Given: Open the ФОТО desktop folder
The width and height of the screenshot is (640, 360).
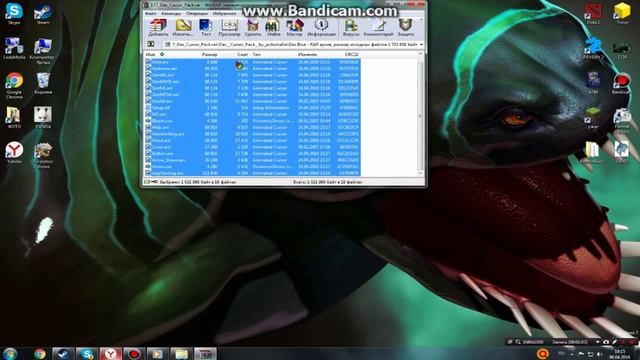Looking at the screenshot, I should point(13,118).
